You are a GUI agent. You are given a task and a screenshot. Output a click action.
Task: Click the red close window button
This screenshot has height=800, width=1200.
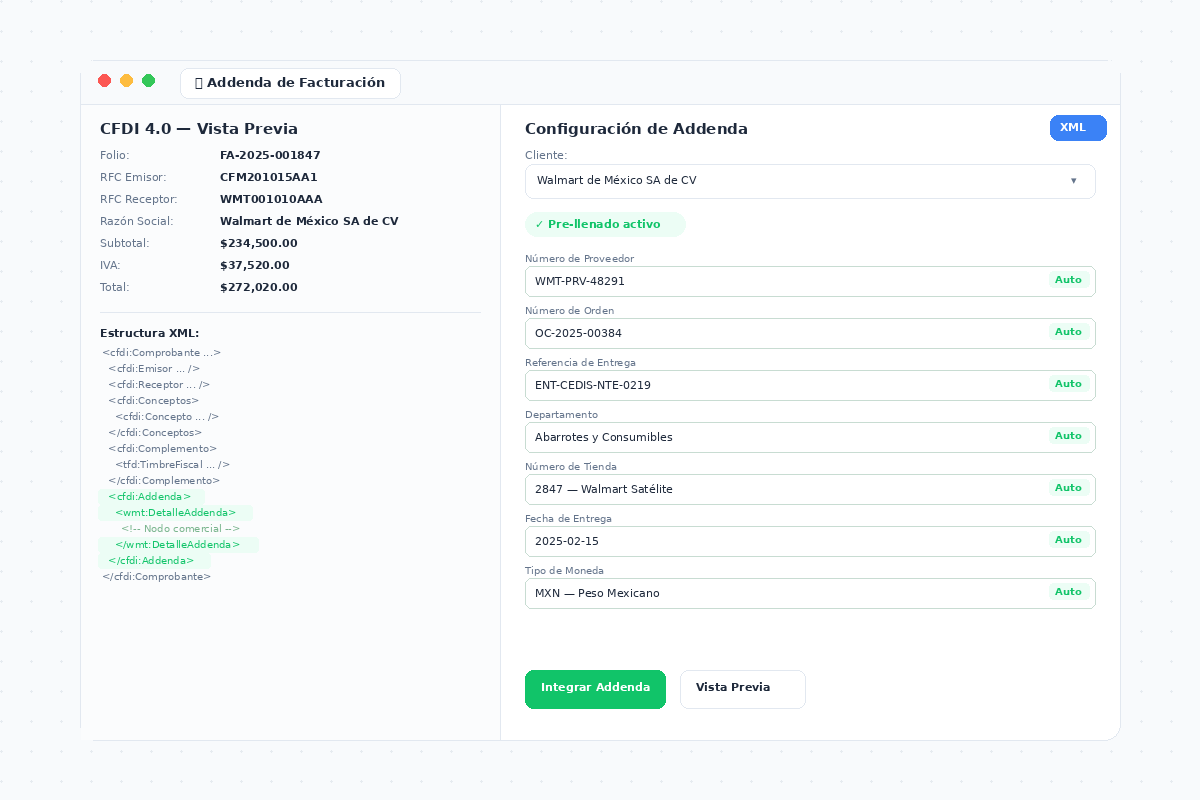105,81
